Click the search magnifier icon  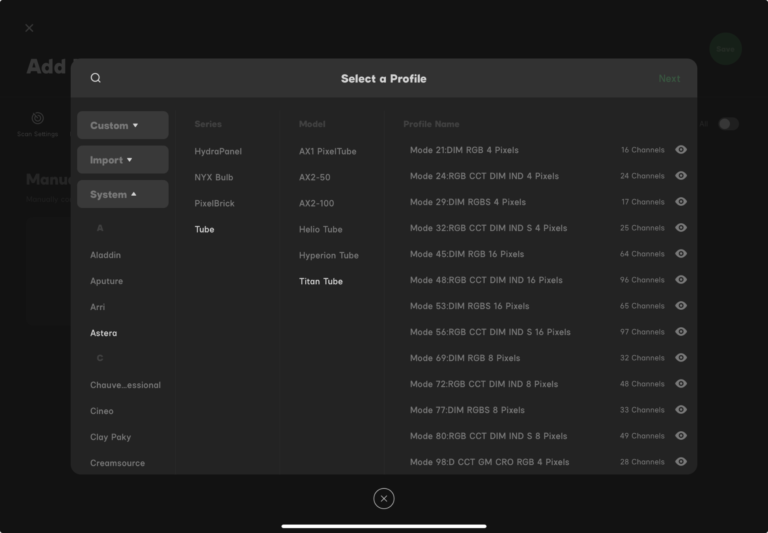click(96, 78)
